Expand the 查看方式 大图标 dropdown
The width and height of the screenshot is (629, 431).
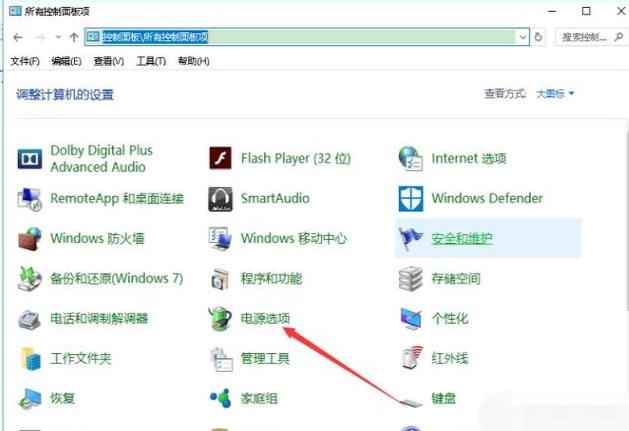(555, 94)
